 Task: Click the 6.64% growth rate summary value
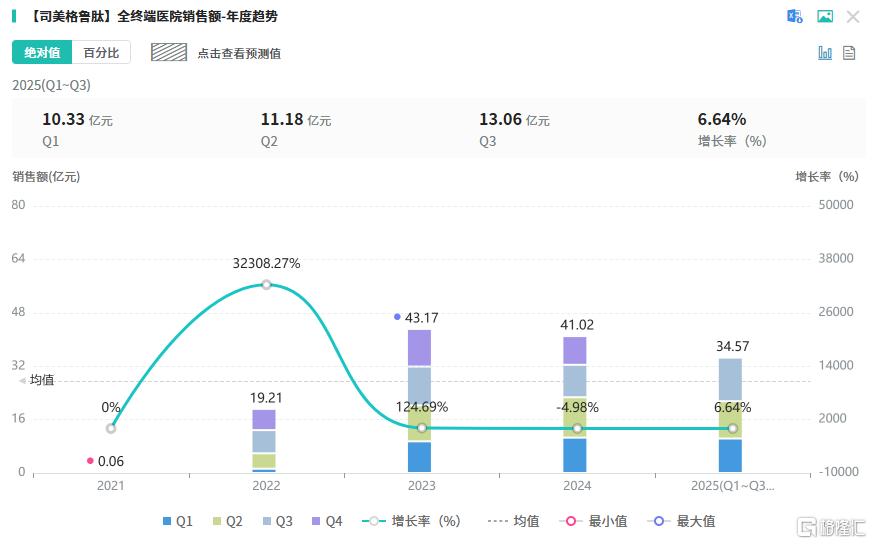(722, 120)
